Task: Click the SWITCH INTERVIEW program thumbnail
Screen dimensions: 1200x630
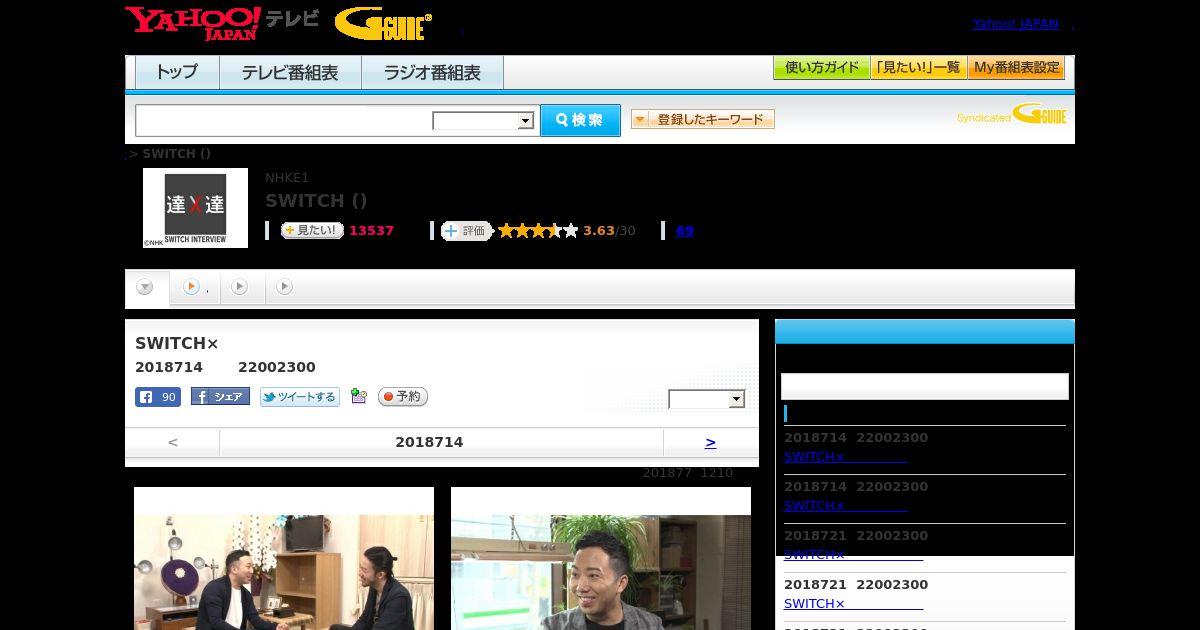Action: tap(195, 208)
